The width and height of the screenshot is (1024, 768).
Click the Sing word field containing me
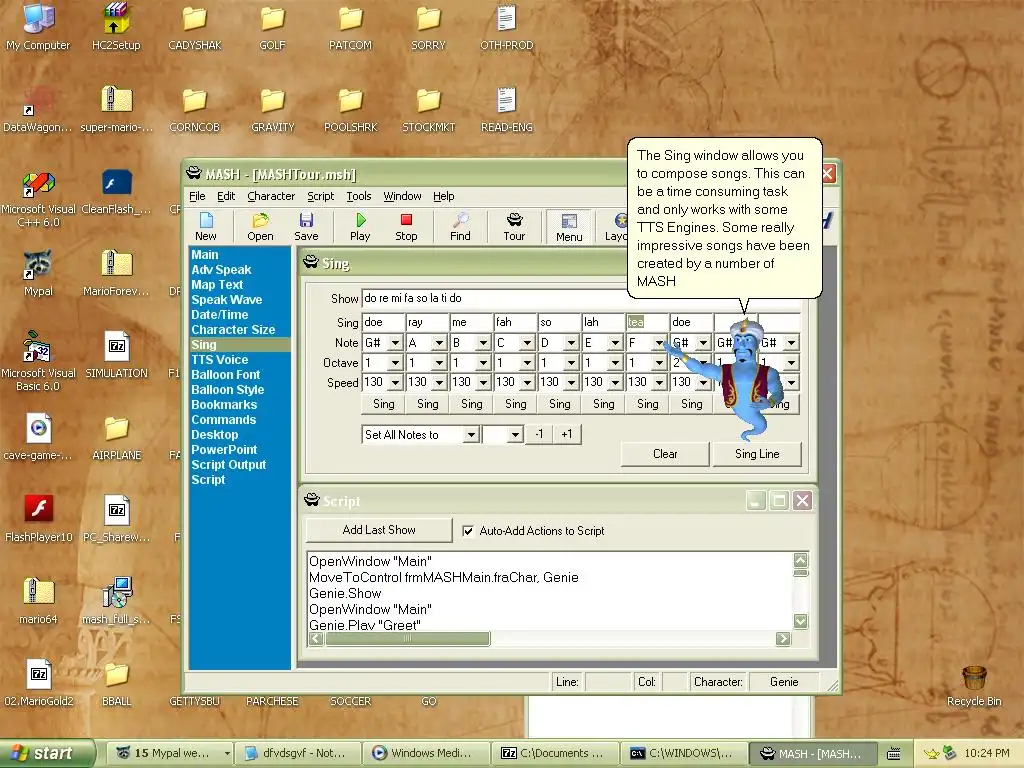(x=471, y=322)
